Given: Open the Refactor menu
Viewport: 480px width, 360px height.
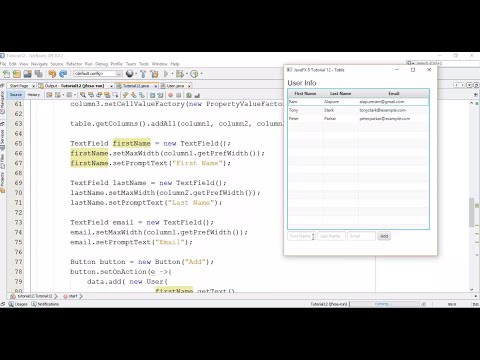Looking at the screenshot, I should tap(74, 64).
